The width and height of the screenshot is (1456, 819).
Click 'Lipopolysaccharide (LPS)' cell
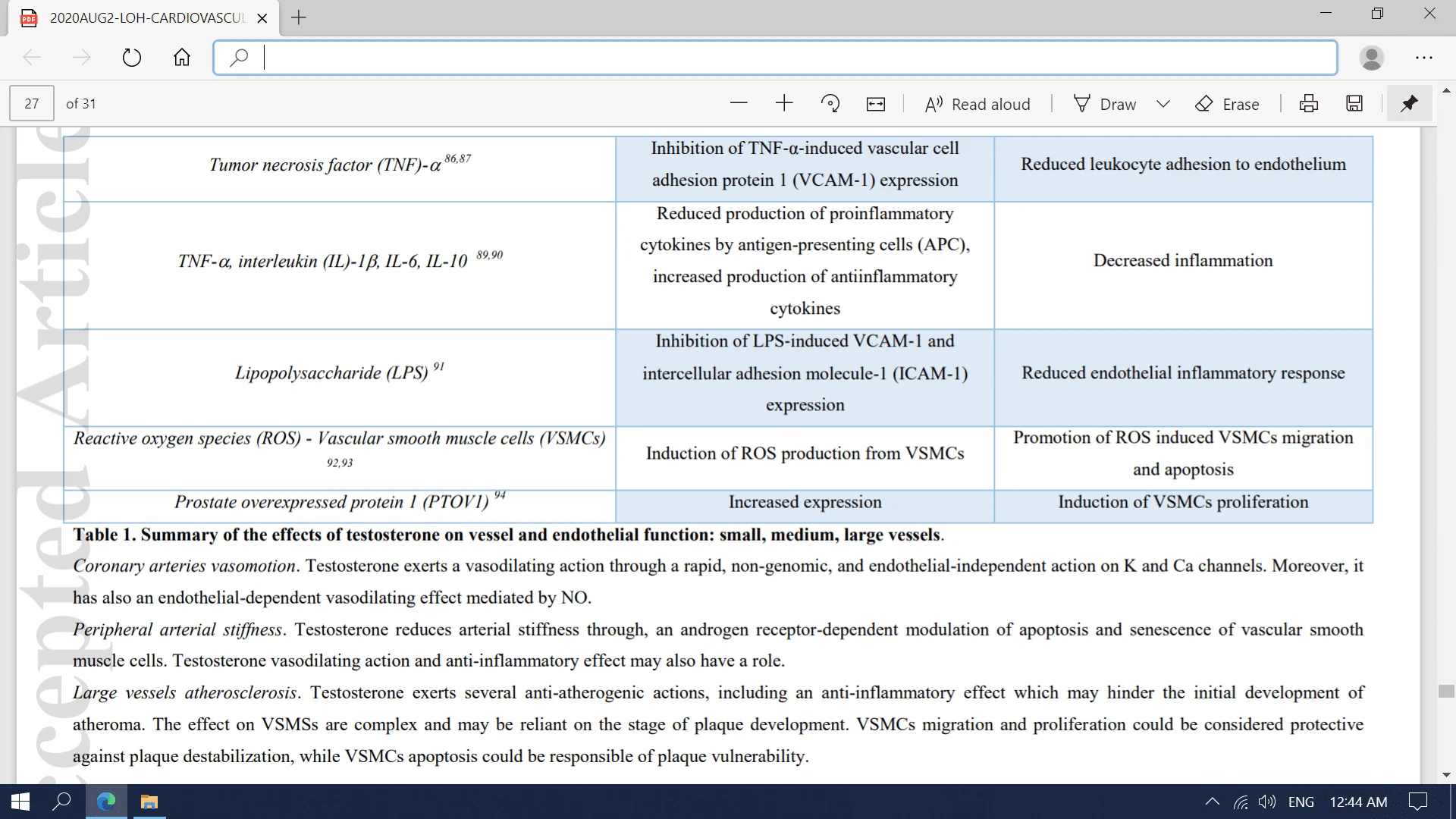[340, 377]
